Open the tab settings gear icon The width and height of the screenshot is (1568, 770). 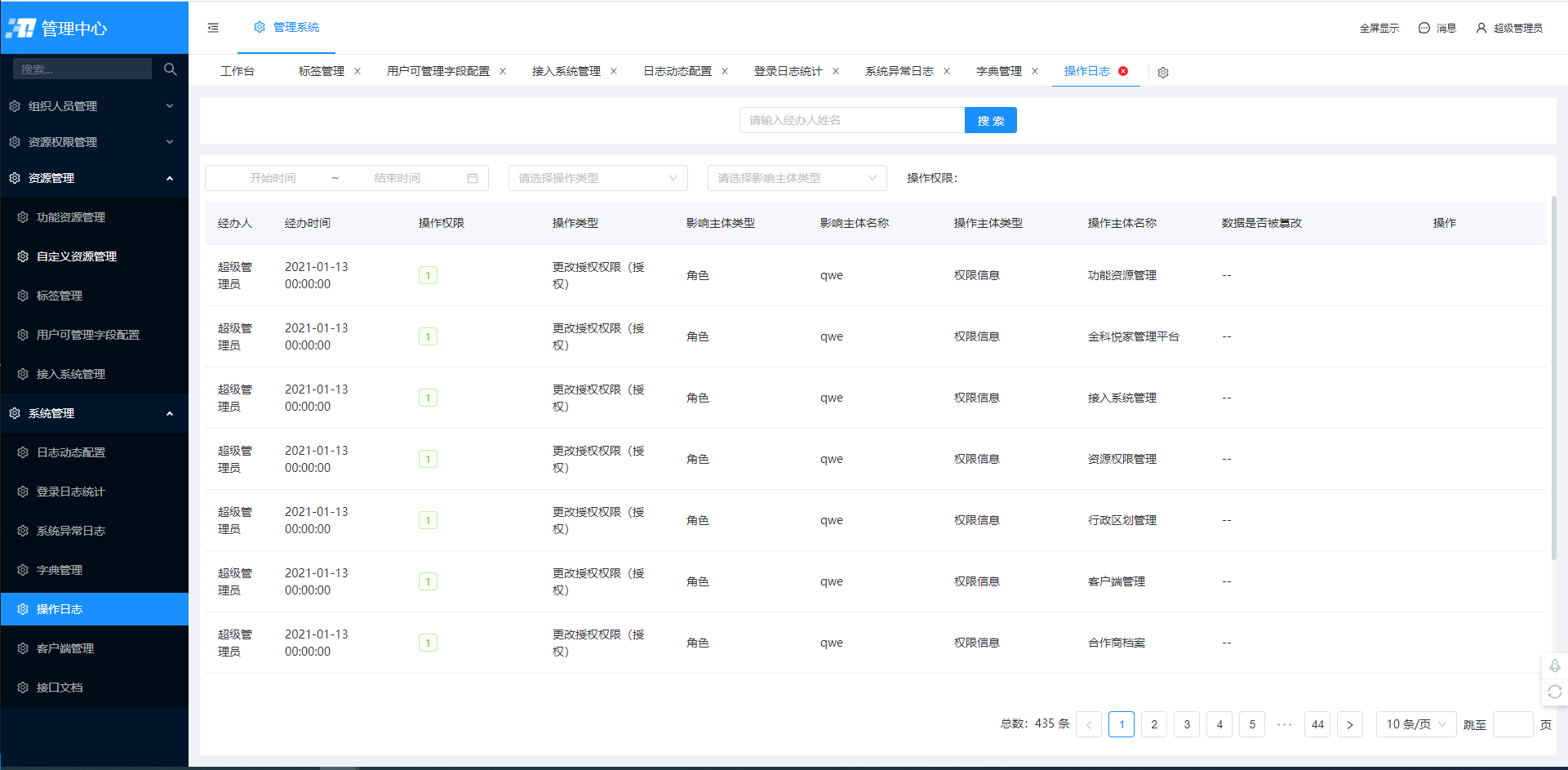[1163, 73]
